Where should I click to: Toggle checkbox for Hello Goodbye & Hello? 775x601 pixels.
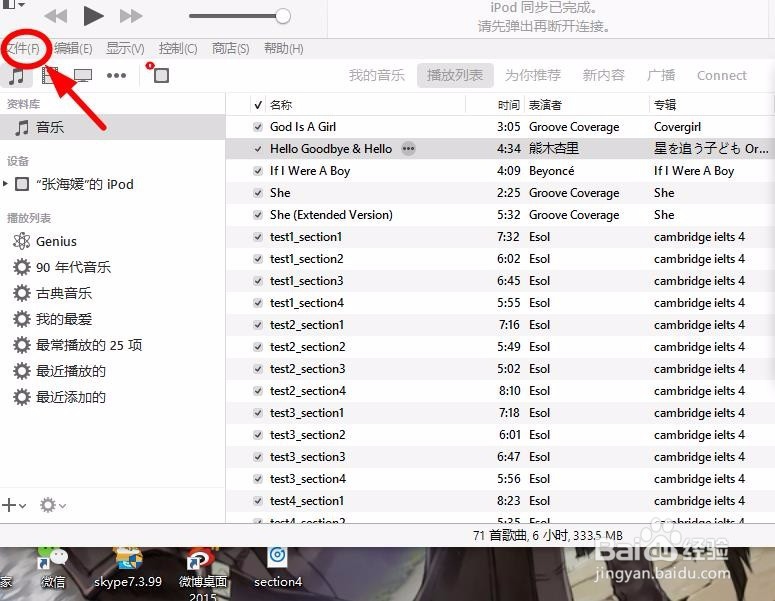pyautogui.click(x=258, y=149)
